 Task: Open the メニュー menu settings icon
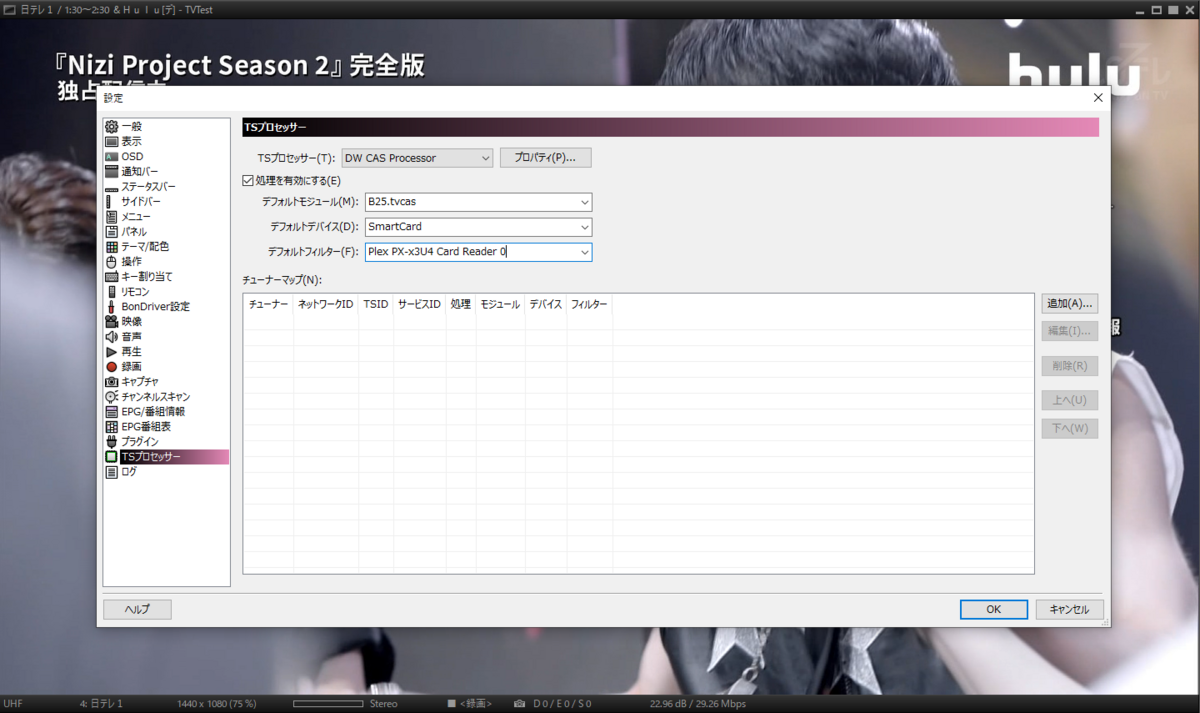[111, 217]
